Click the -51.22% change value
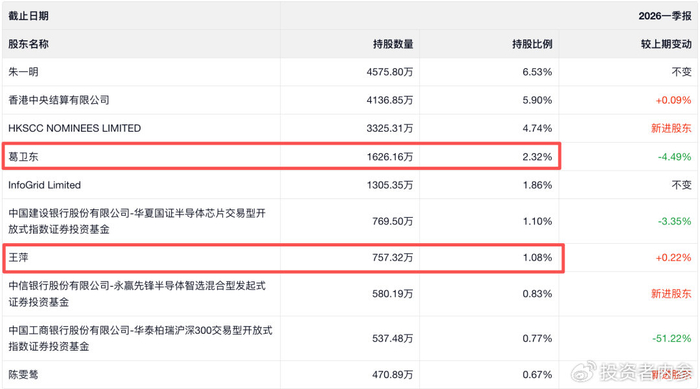Viewport: 700px width, 389px height. click(671, 339)
